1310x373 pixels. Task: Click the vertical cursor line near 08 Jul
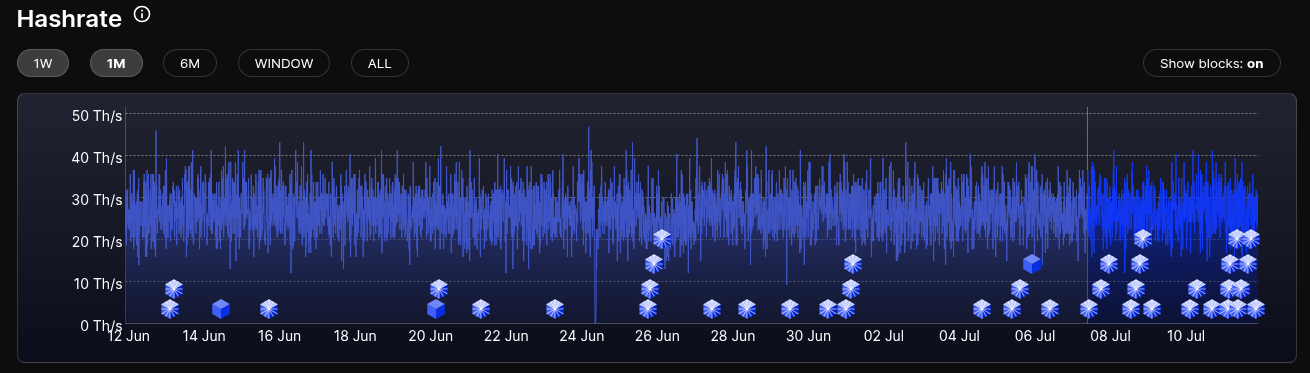click(1087, 215)
